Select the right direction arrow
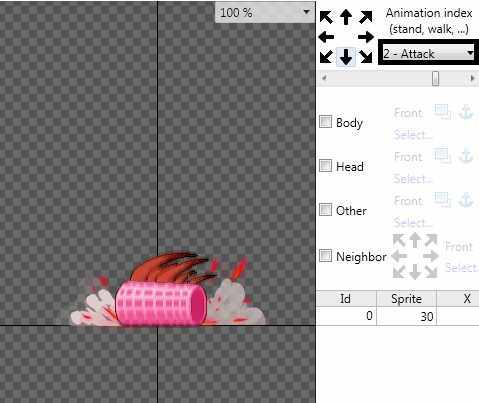 pyautogui.click(x=366, y=37)
